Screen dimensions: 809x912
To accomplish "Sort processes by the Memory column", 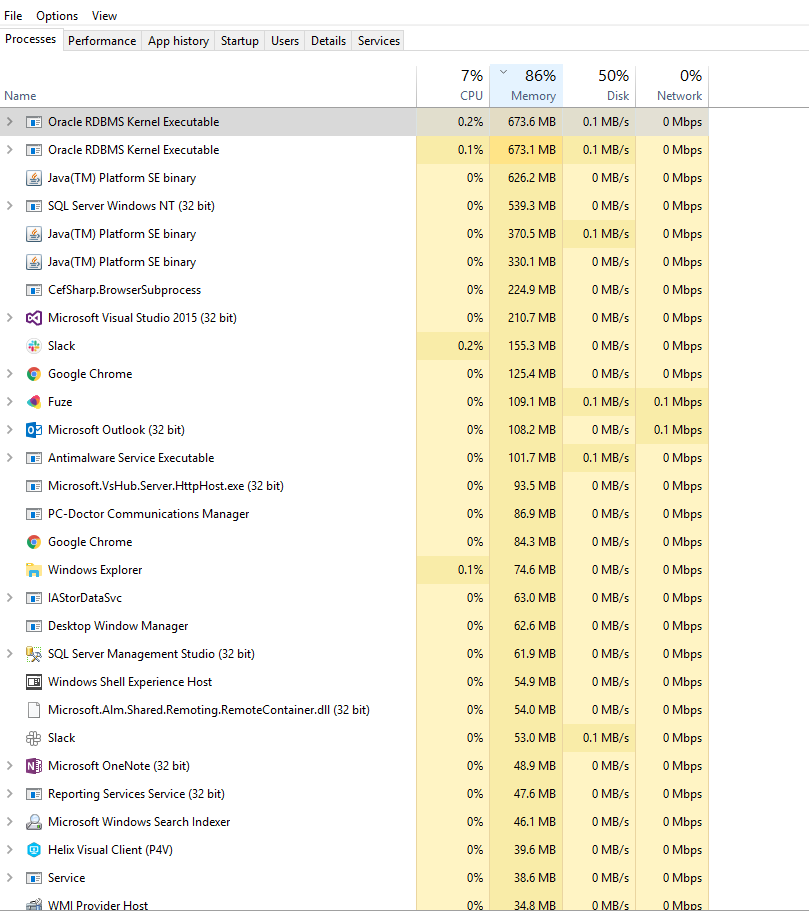I will coord(526,86).
